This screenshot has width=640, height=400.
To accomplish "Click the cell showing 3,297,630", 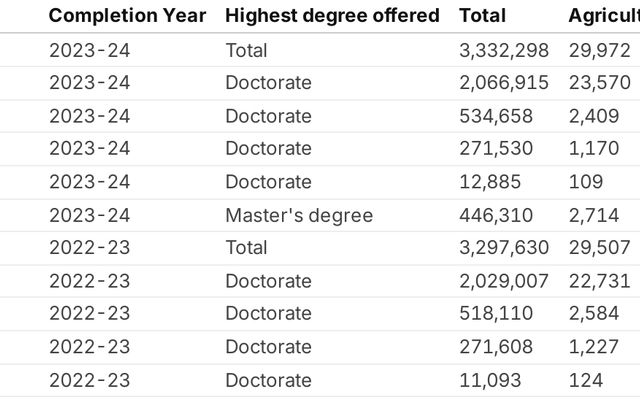I will point(503,248).
